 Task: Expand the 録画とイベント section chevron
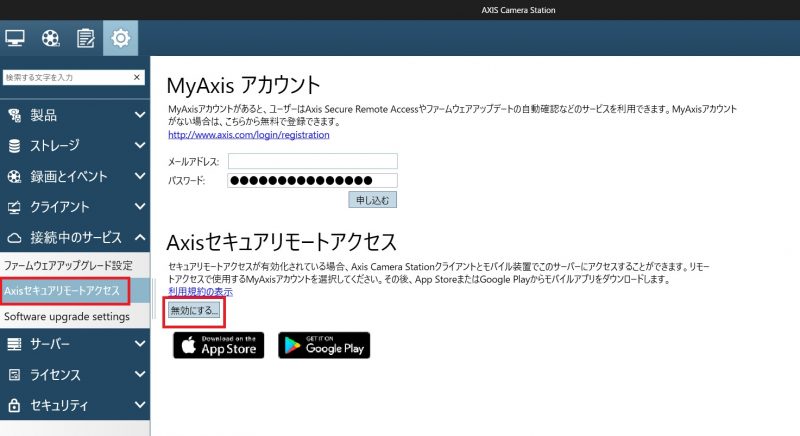140,176
